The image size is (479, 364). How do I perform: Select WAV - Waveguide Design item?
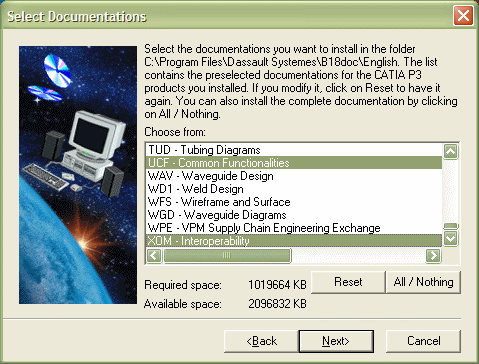(x=294, y=176)
